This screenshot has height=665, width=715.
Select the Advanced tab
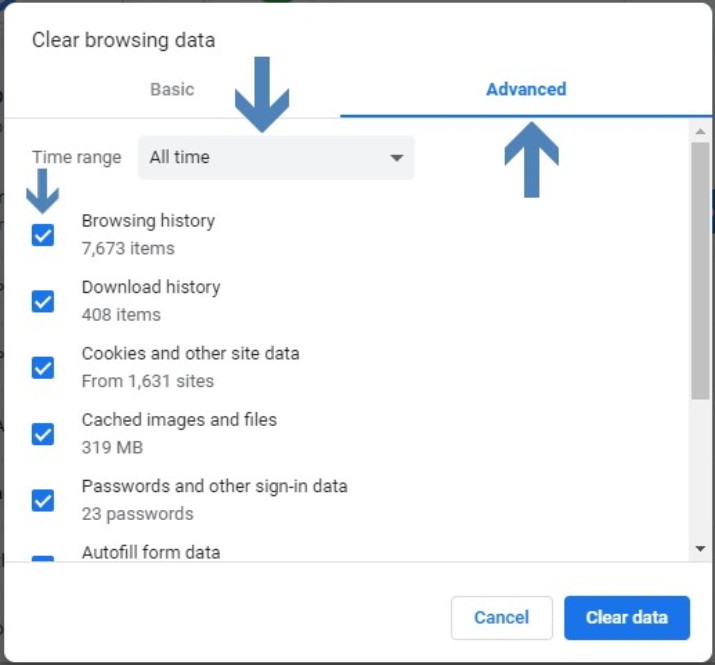click(526, 89)
